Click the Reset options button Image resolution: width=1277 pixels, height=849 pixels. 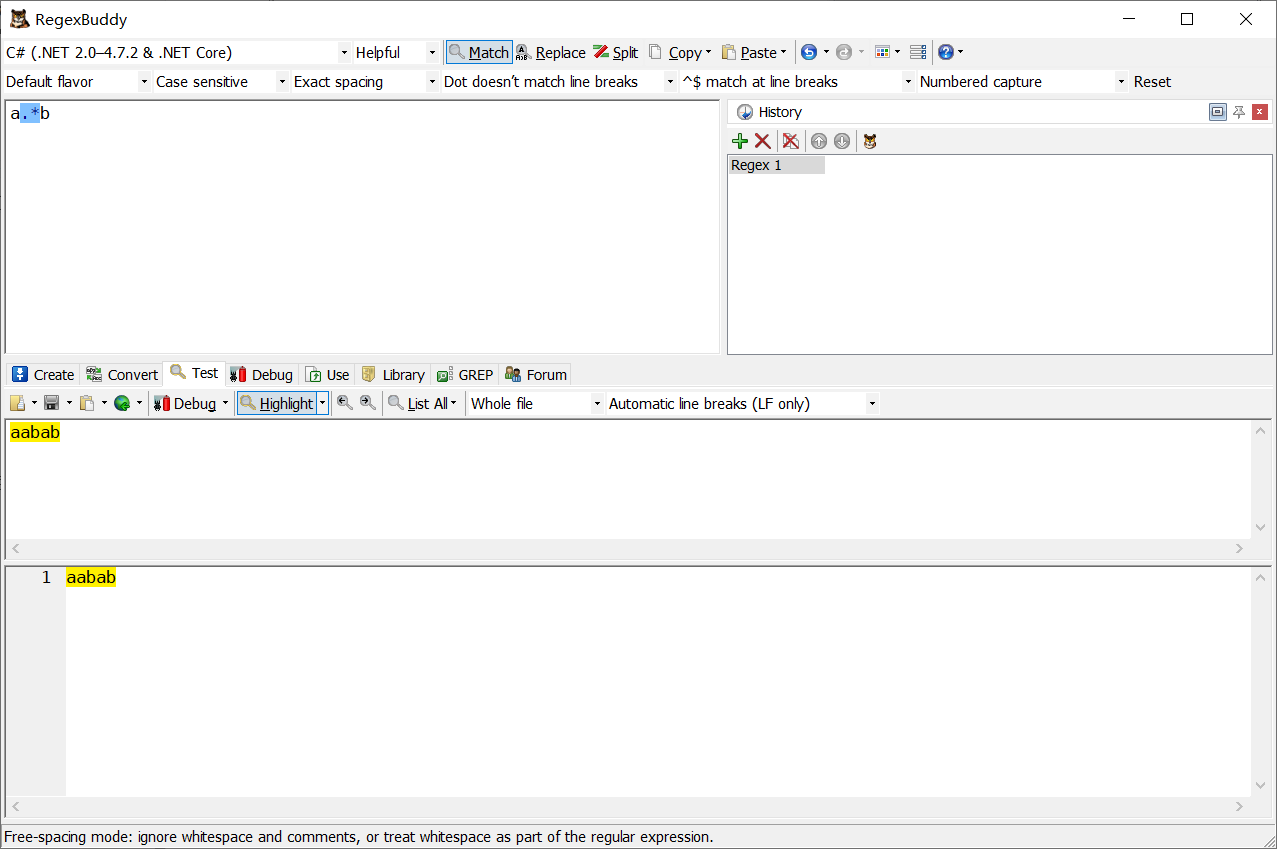pos(1152,81)
